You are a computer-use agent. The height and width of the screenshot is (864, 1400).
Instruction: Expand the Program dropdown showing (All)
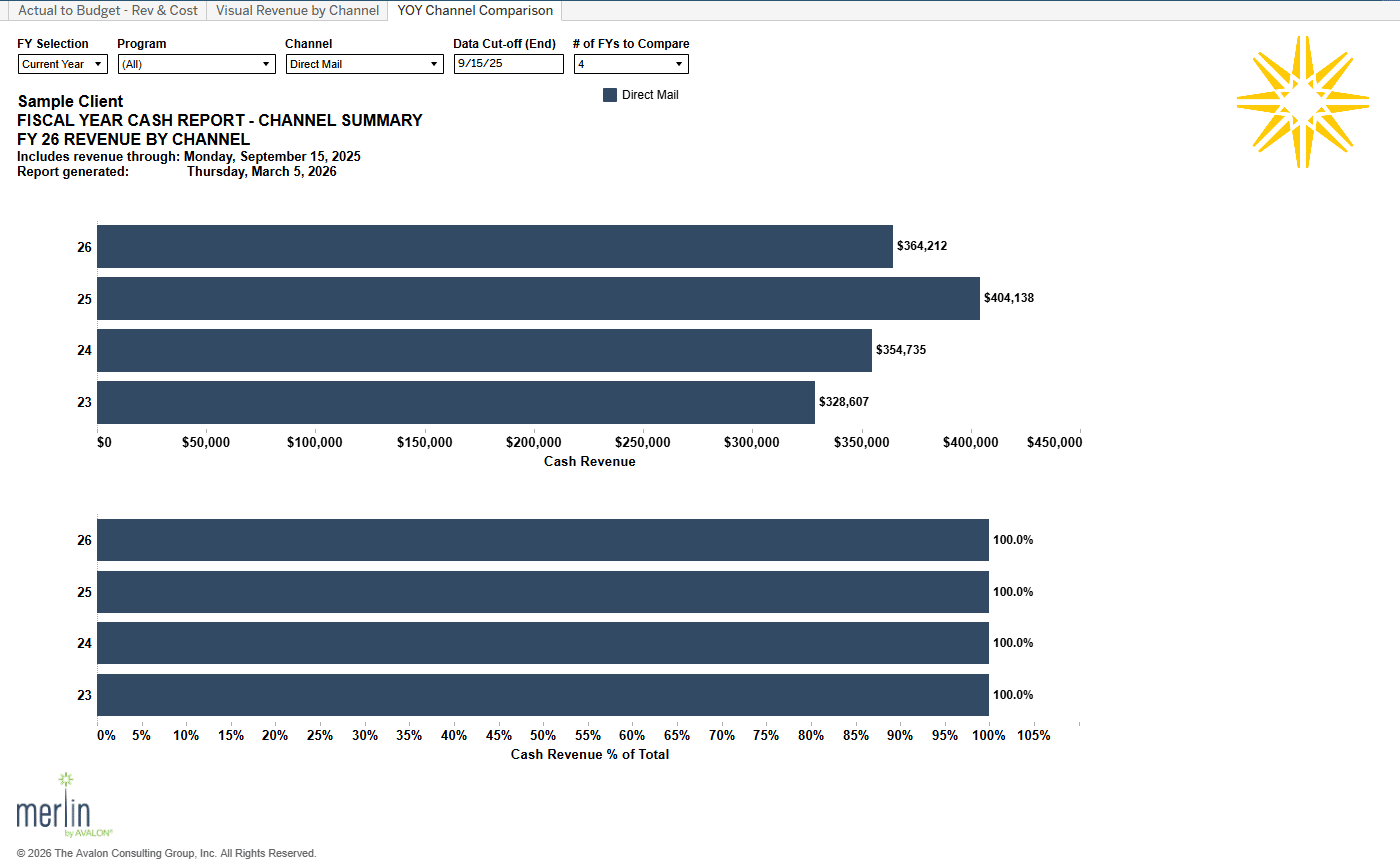197,64
